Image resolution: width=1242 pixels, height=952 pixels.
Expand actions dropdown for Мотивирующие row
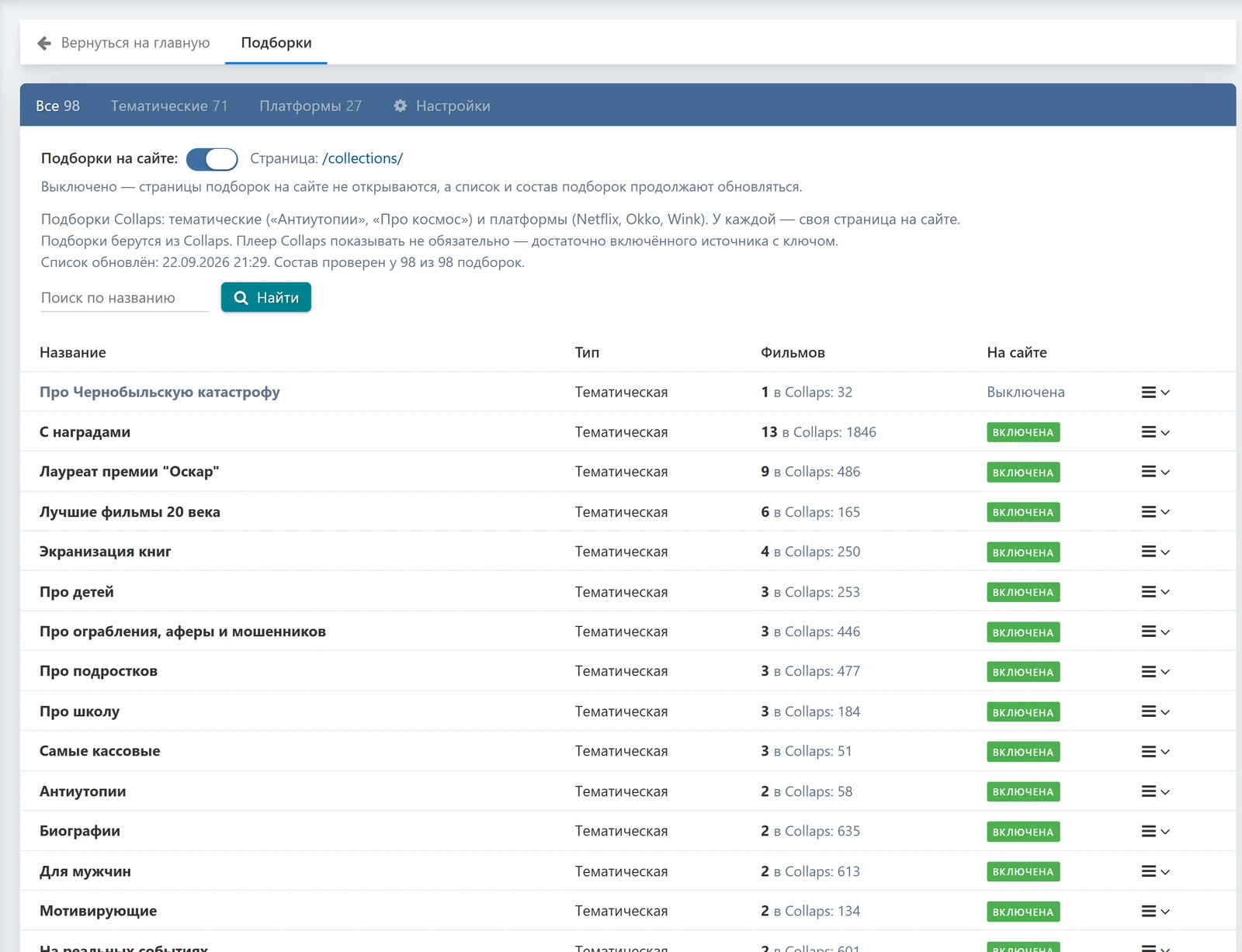coord(1155,912)
